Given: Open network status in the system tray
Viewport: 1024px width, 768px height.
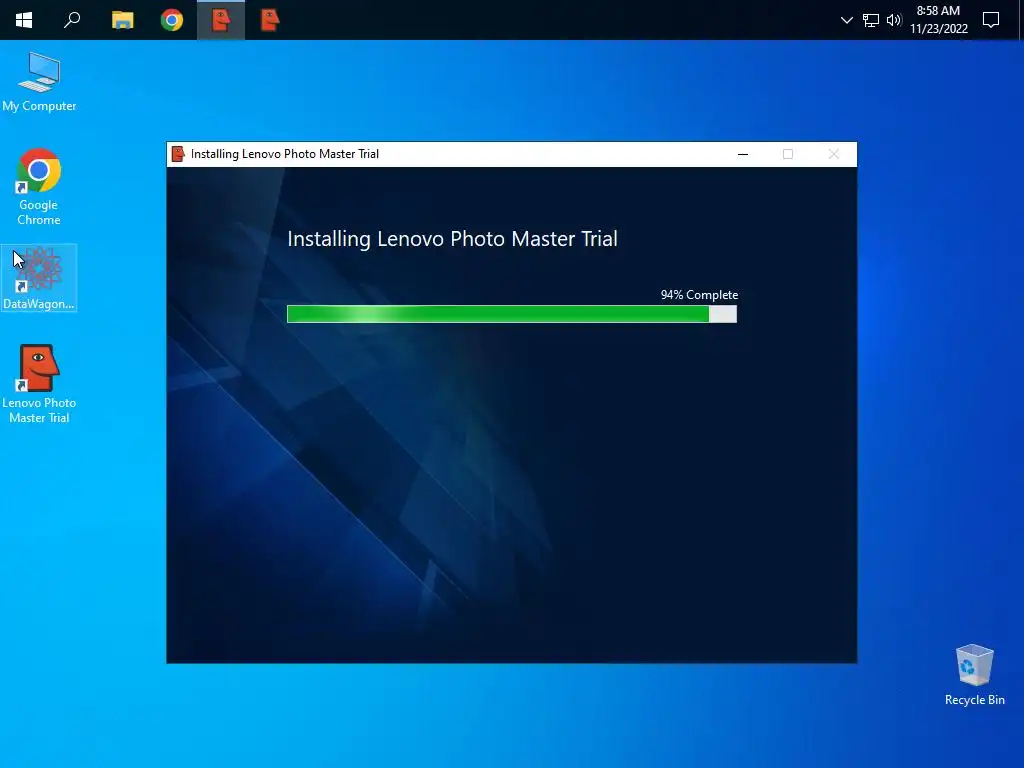Looking at the screenshot, I should (871, 20).
